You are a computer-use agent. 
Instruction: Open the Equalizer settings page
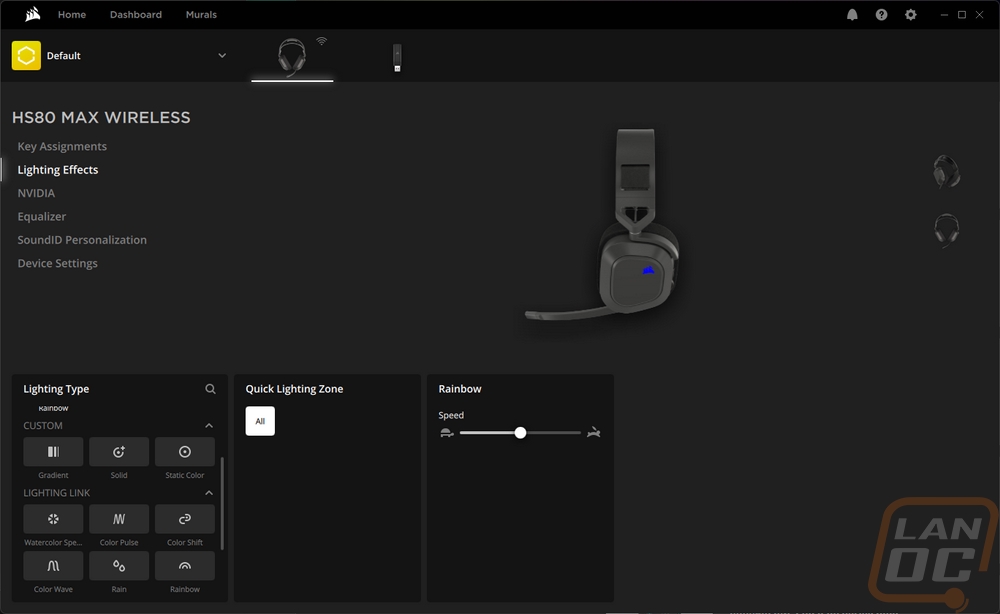click(41, 217)
